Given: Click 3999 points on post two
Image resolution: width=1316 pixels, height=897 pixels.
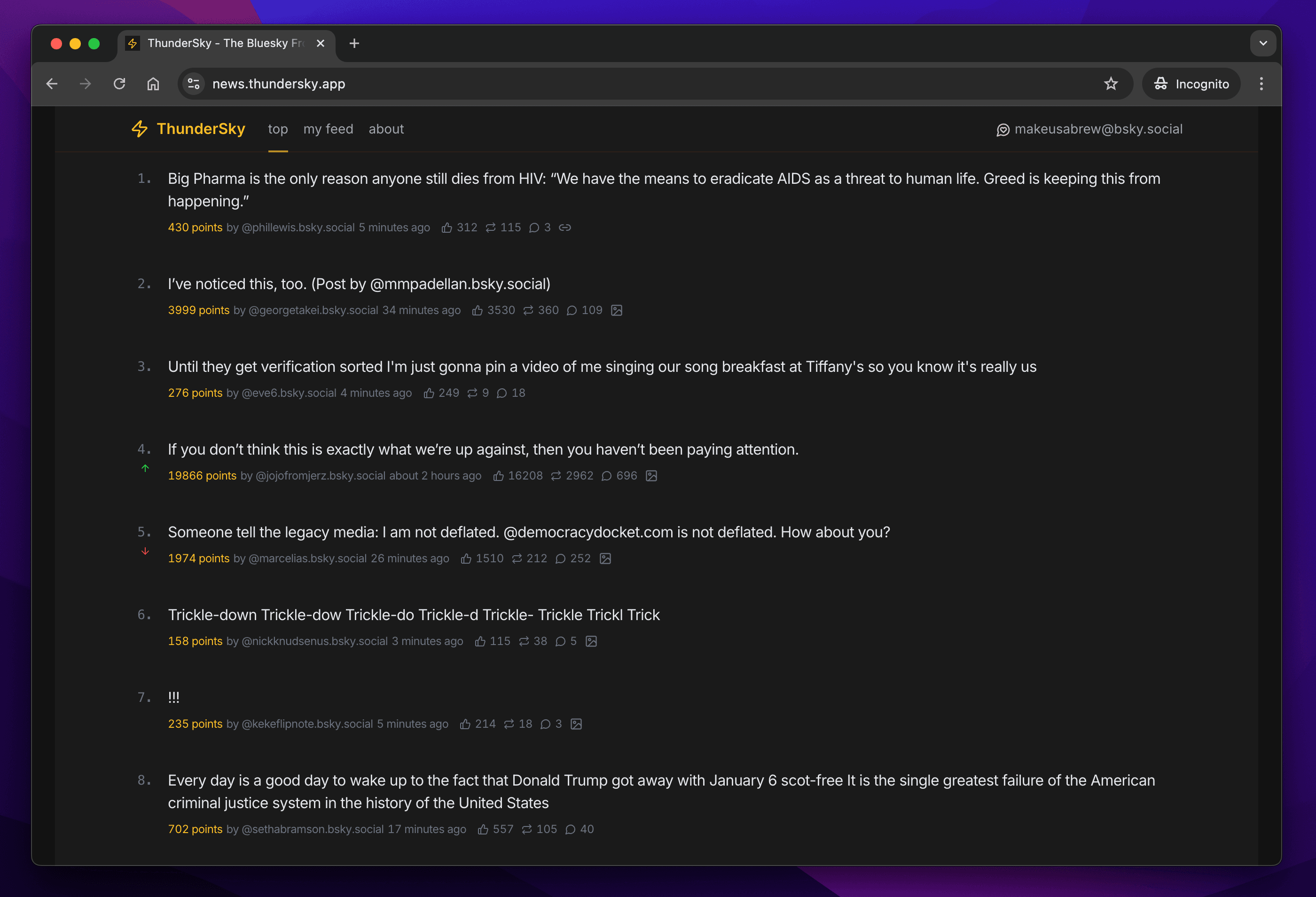Looking at the screenshot, I should coord(198,310).
